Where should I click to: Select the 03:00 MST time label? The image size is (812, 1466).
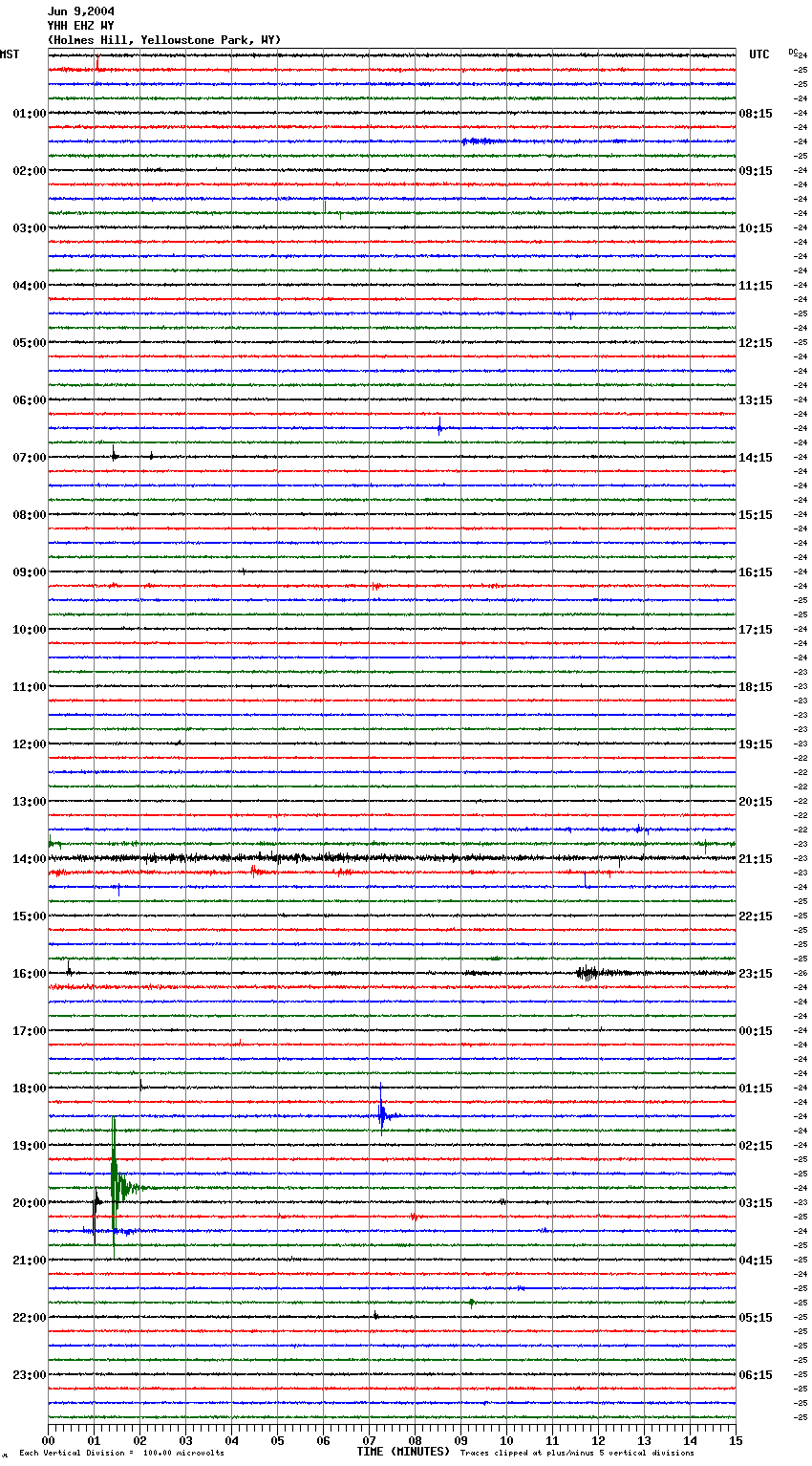click(30, 228)
